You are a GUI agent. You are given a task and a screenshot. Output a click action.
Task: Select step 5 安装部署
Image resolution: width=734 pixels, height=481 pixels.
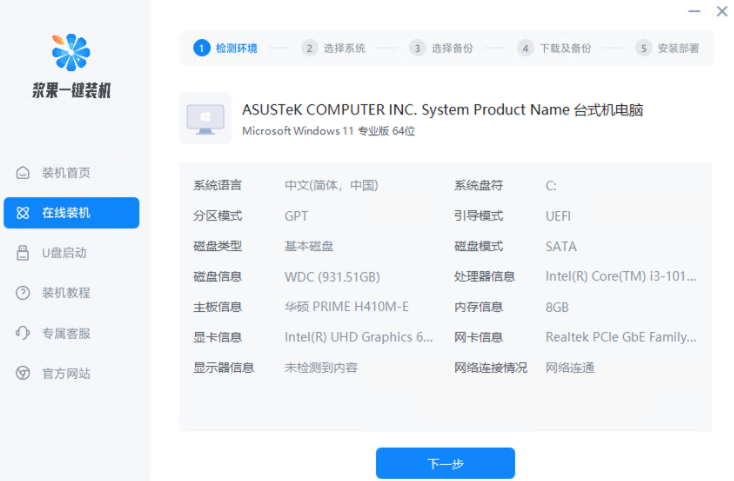point(667,48)
